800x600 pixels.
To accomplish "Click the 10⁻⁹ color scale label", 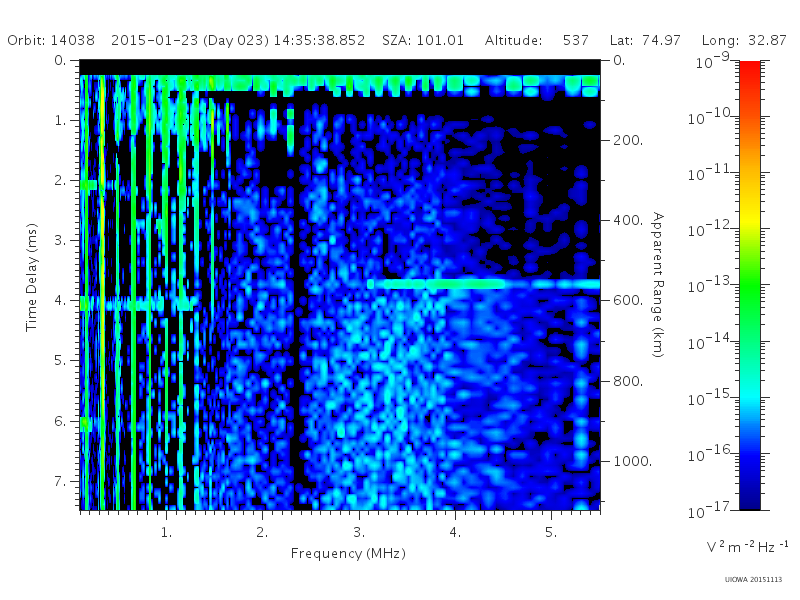I will [713, 61].
